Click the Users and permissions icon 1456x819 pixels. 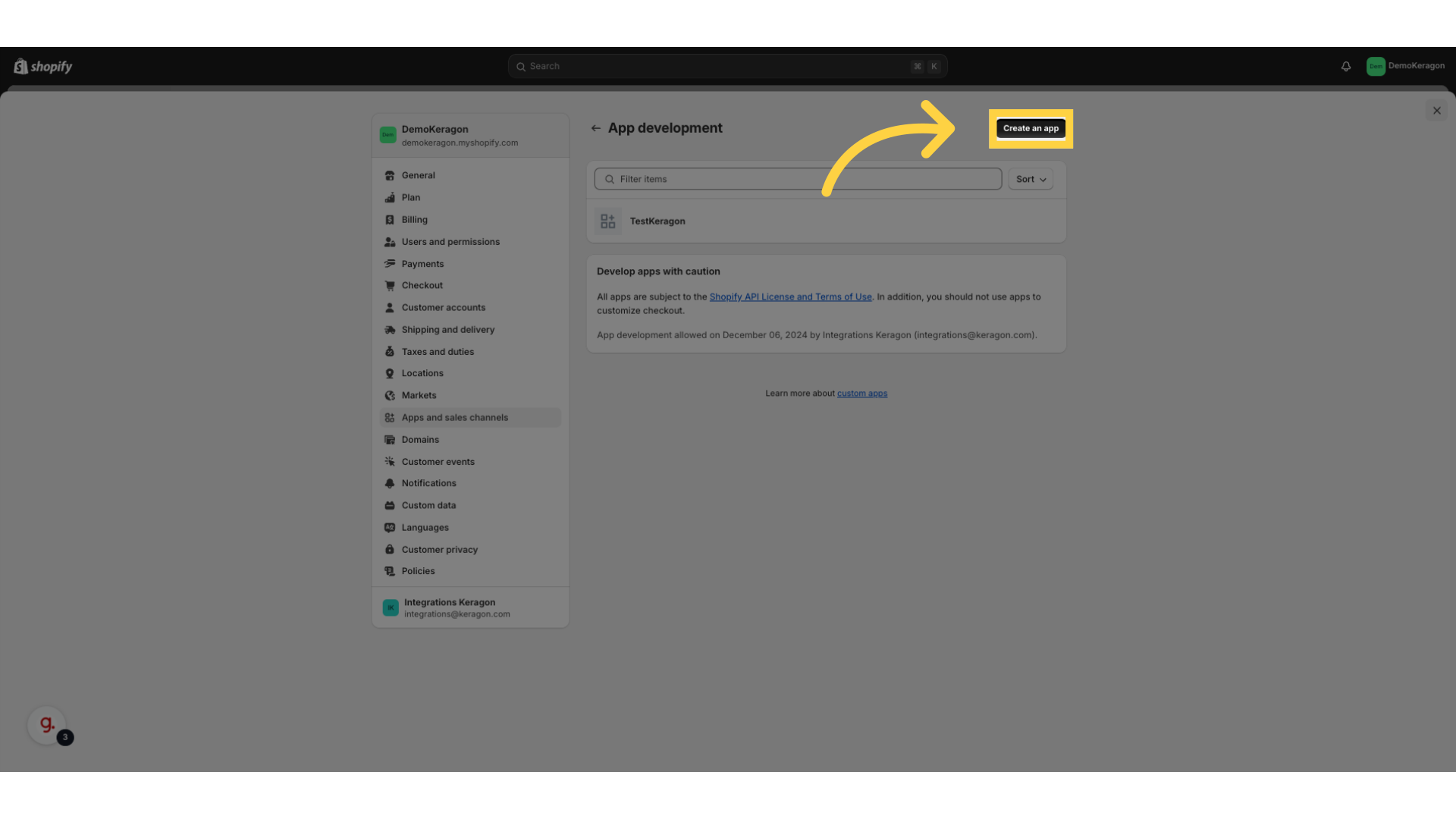tap(390, 242)
